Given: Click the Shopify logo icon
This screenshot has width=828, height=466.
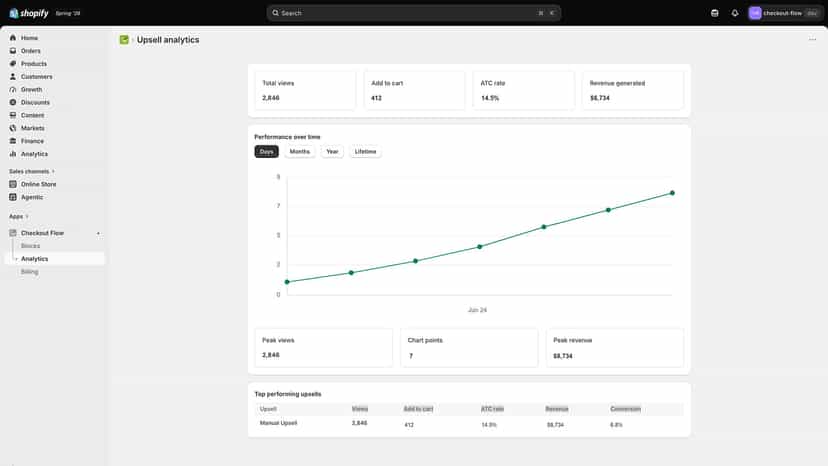Looking at the screenshot, I should 14,13.
